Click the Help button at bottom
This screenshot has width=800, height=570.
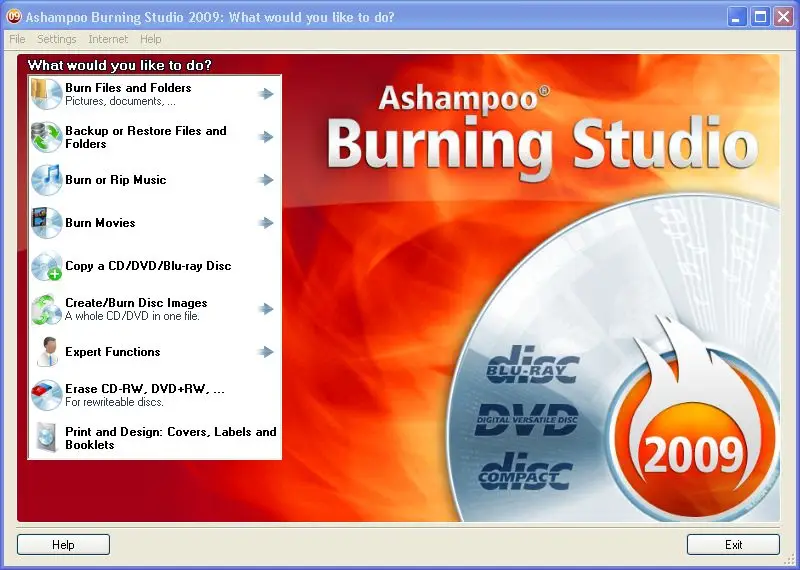pyautogui.click(x=63, y=544)
